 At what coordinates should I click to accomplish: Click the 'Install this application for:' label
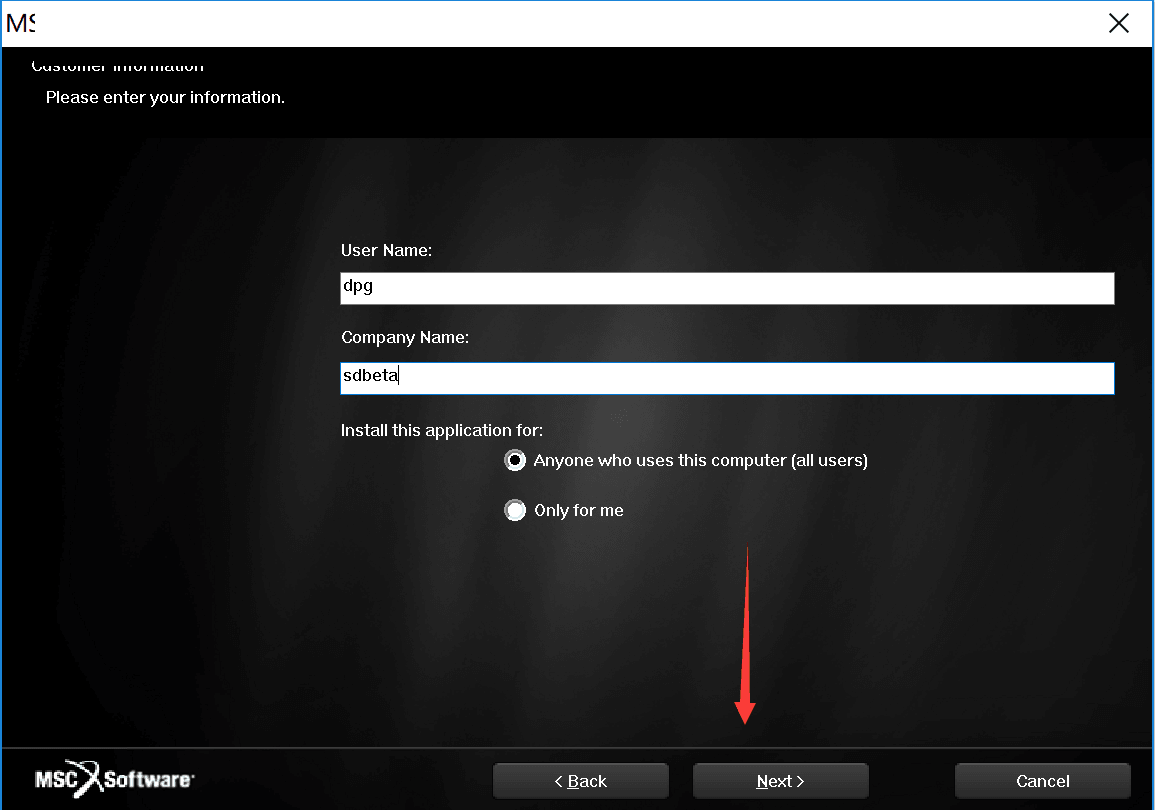[x=441, y=430]
